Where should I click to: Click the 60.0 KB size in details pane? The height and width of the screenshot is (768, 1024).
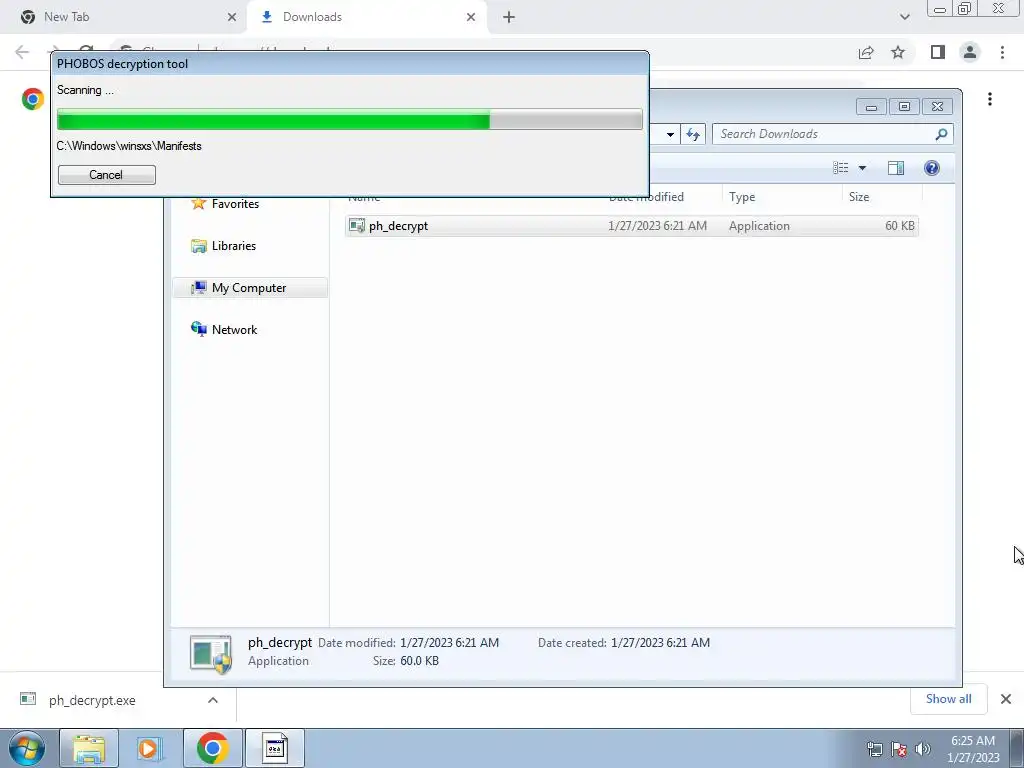(419, 661)
